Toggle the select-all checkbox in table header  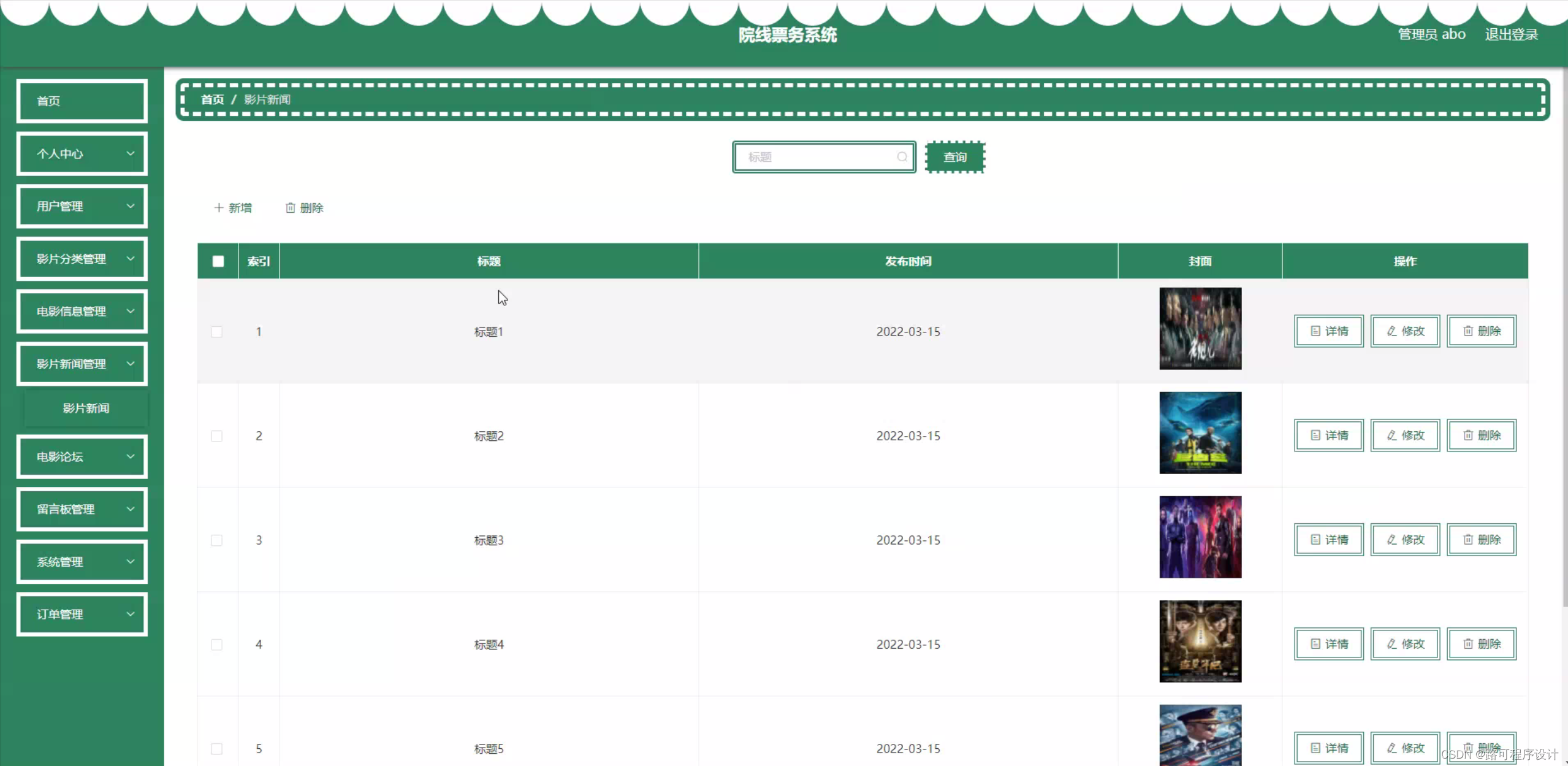(x=218, y=261)
